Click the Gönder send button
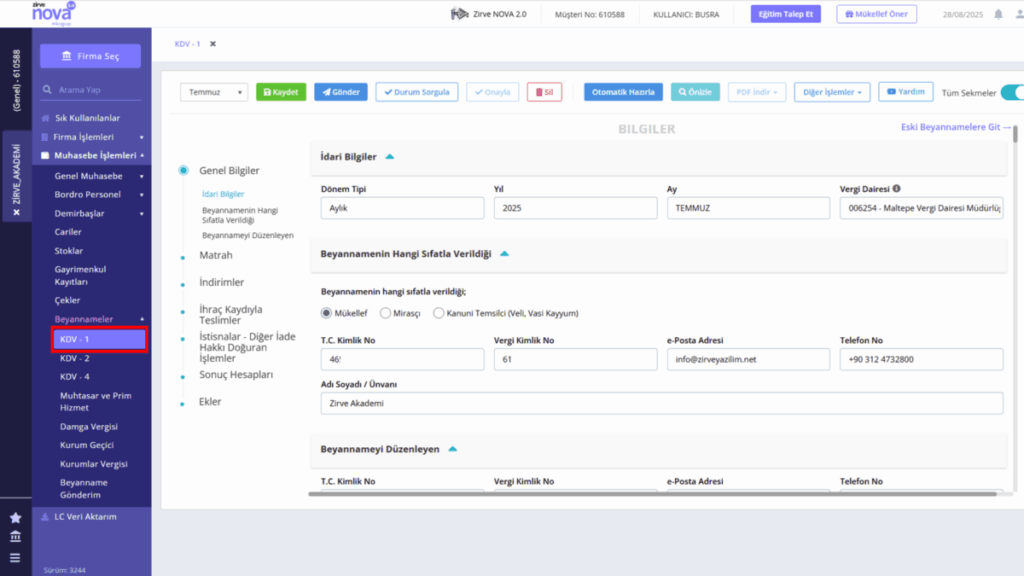The width and height of the screenshot is (1024, 576). point(341,92)
